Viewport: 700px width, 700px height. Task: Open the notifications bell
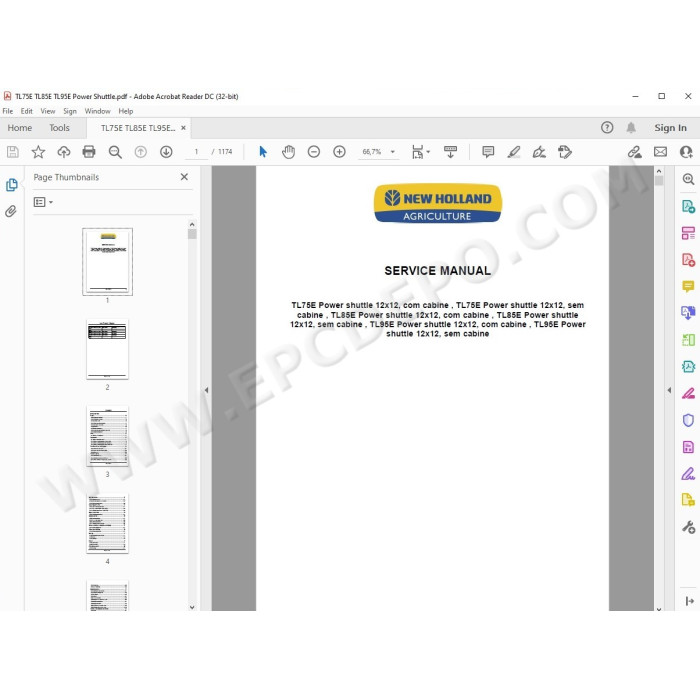631,128
